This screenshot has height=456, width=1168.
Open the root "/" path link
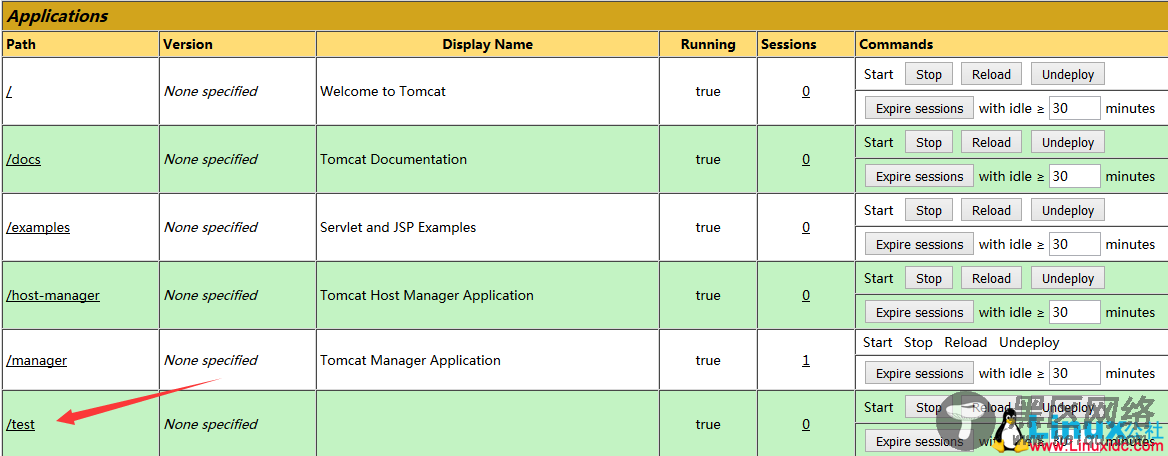[9, 92]
